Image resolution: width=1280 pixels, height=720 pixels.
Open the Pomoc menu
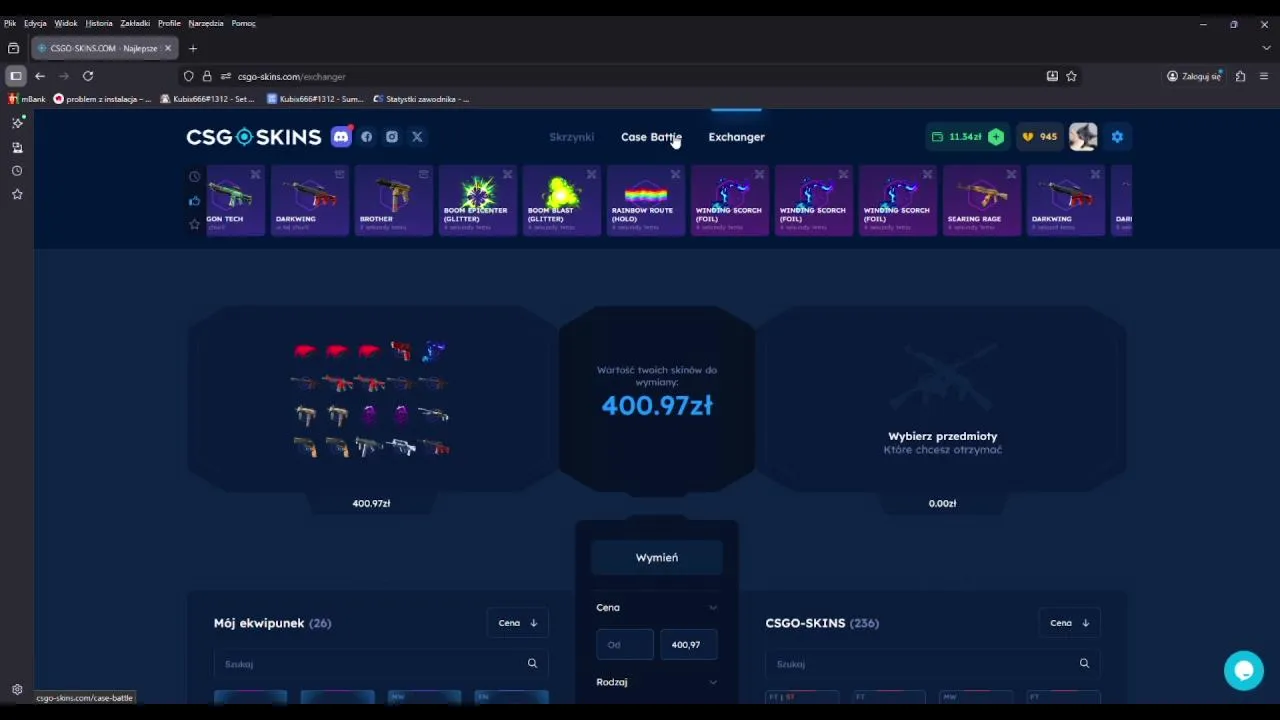tap(243, 23)
